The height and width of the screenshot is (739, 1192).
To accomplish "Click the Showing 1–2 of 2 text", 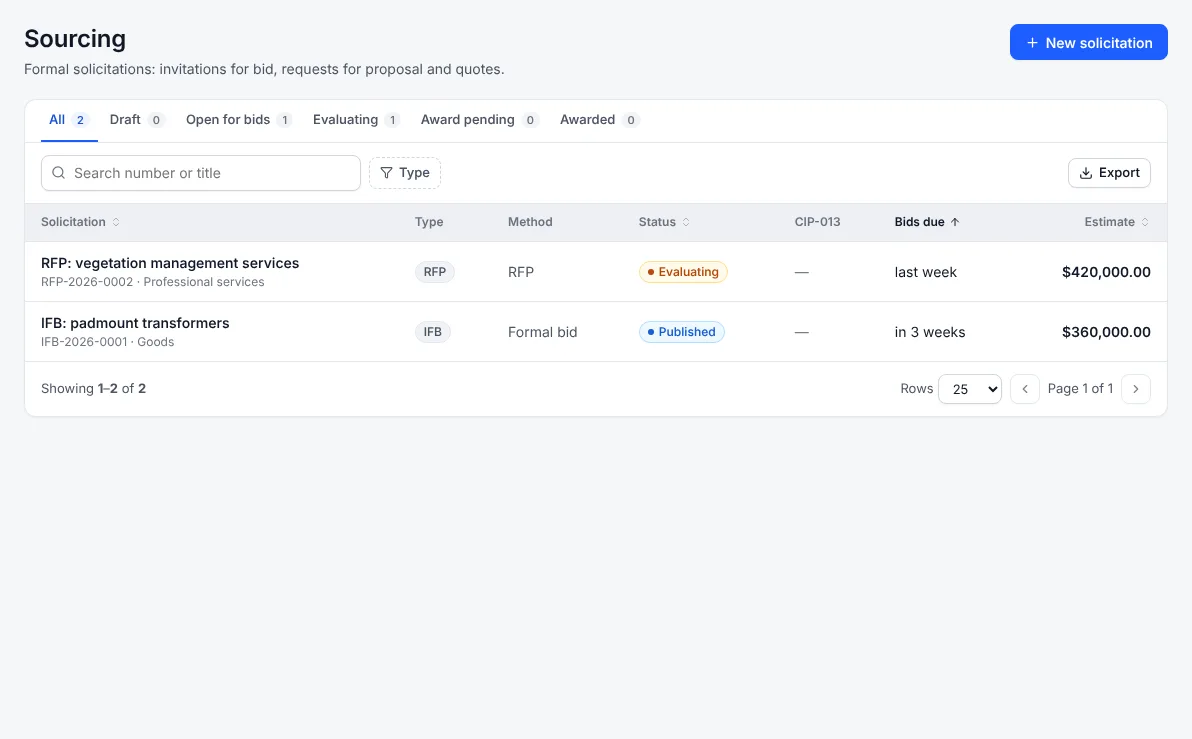I will (94, 389).
